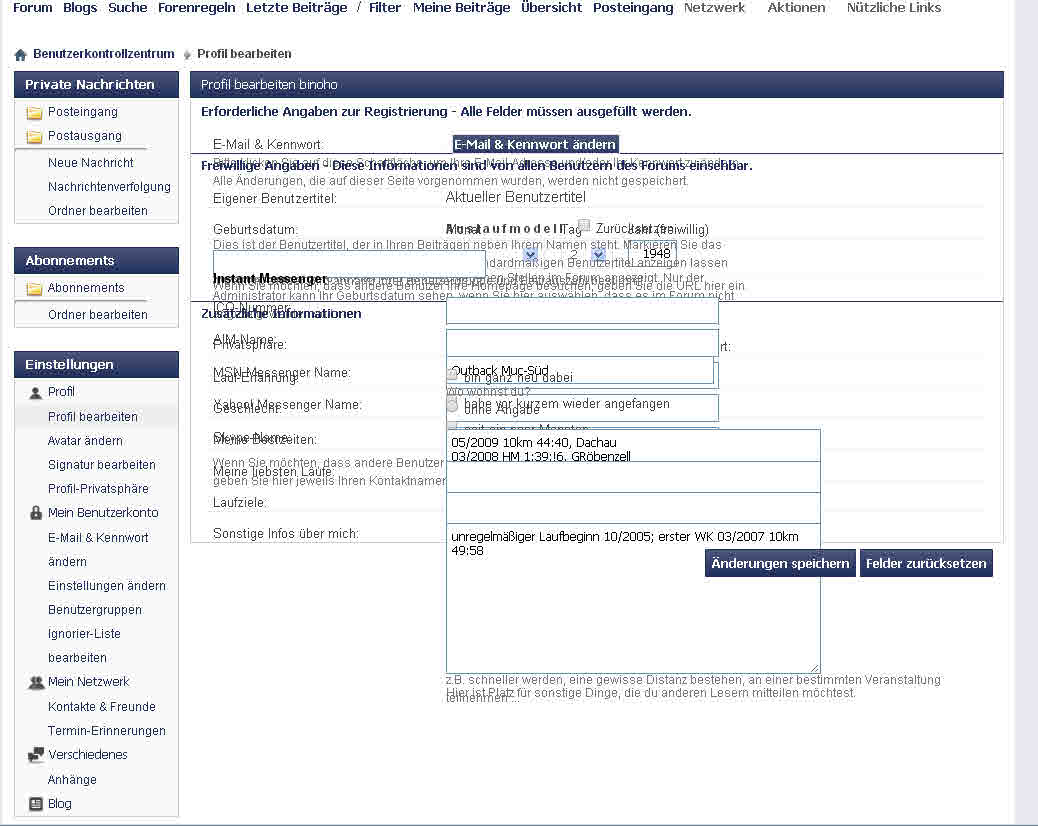Click the Posteingang folder icon
The width and height of the screenshot is (1038, 826).
tap(34, 113)
